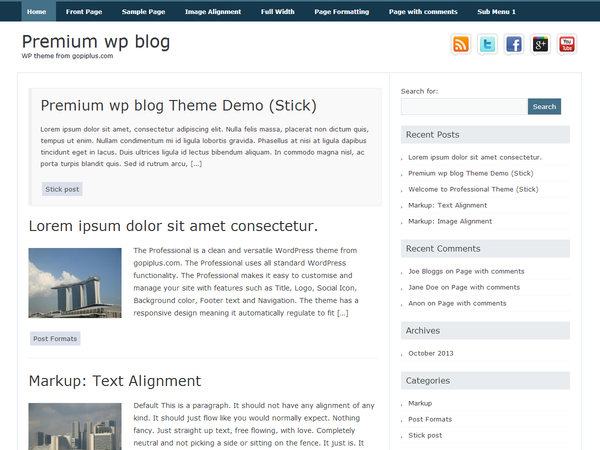
Task: Open the Stick post category in sidebar
Action: (x=425, y=435)
